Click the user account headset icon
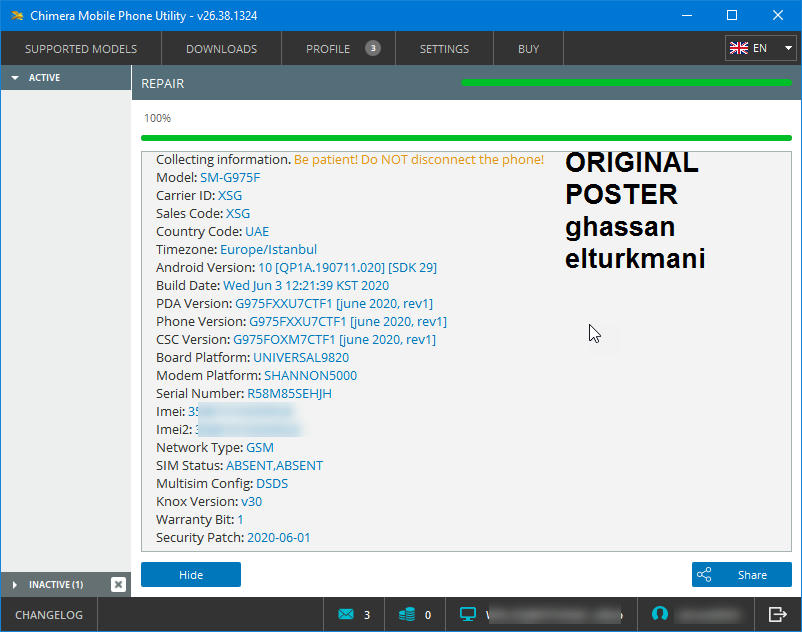 (x=659, y=614)
